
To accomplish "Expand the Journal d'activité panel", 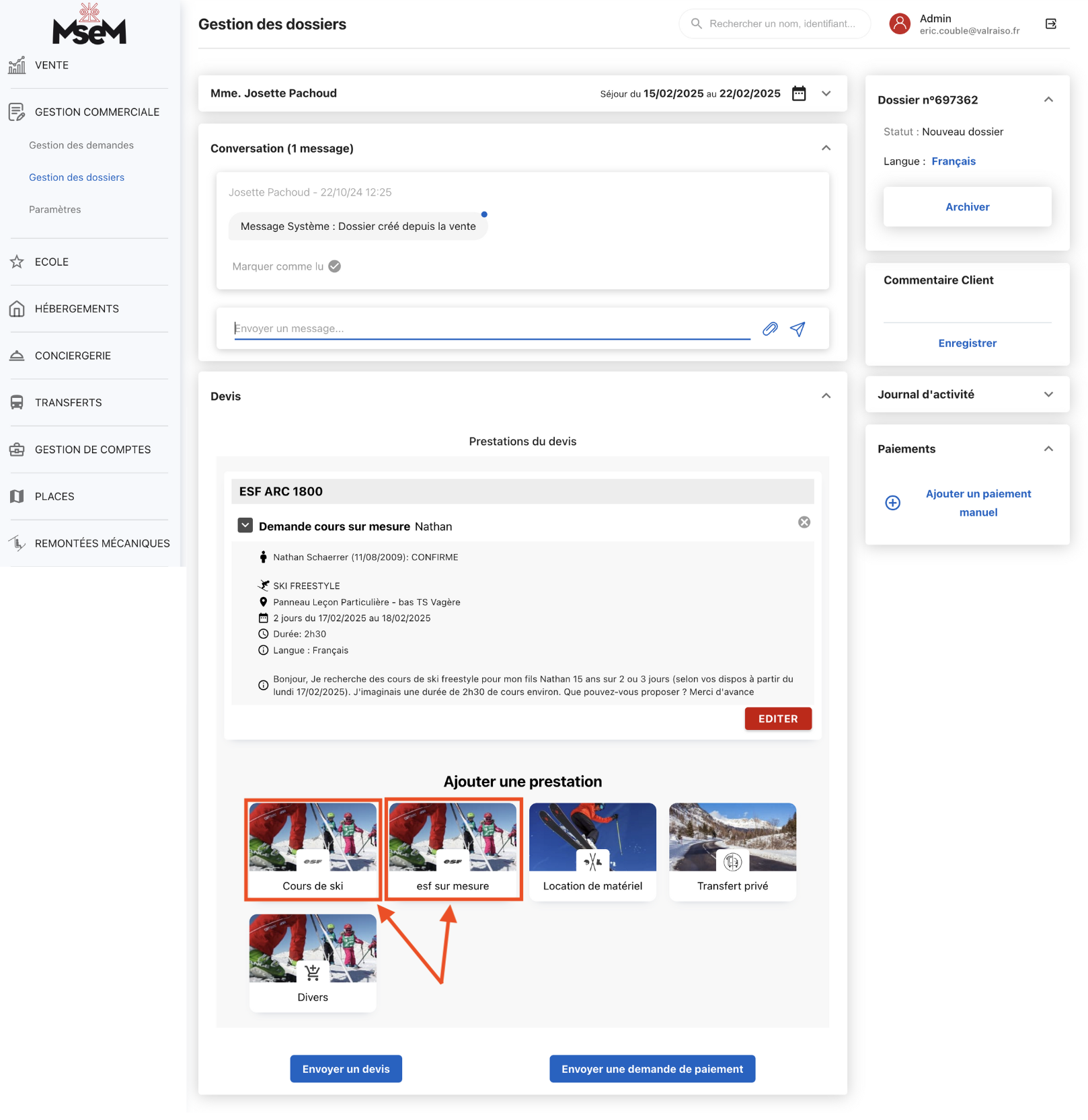I will pos(1048,395).
